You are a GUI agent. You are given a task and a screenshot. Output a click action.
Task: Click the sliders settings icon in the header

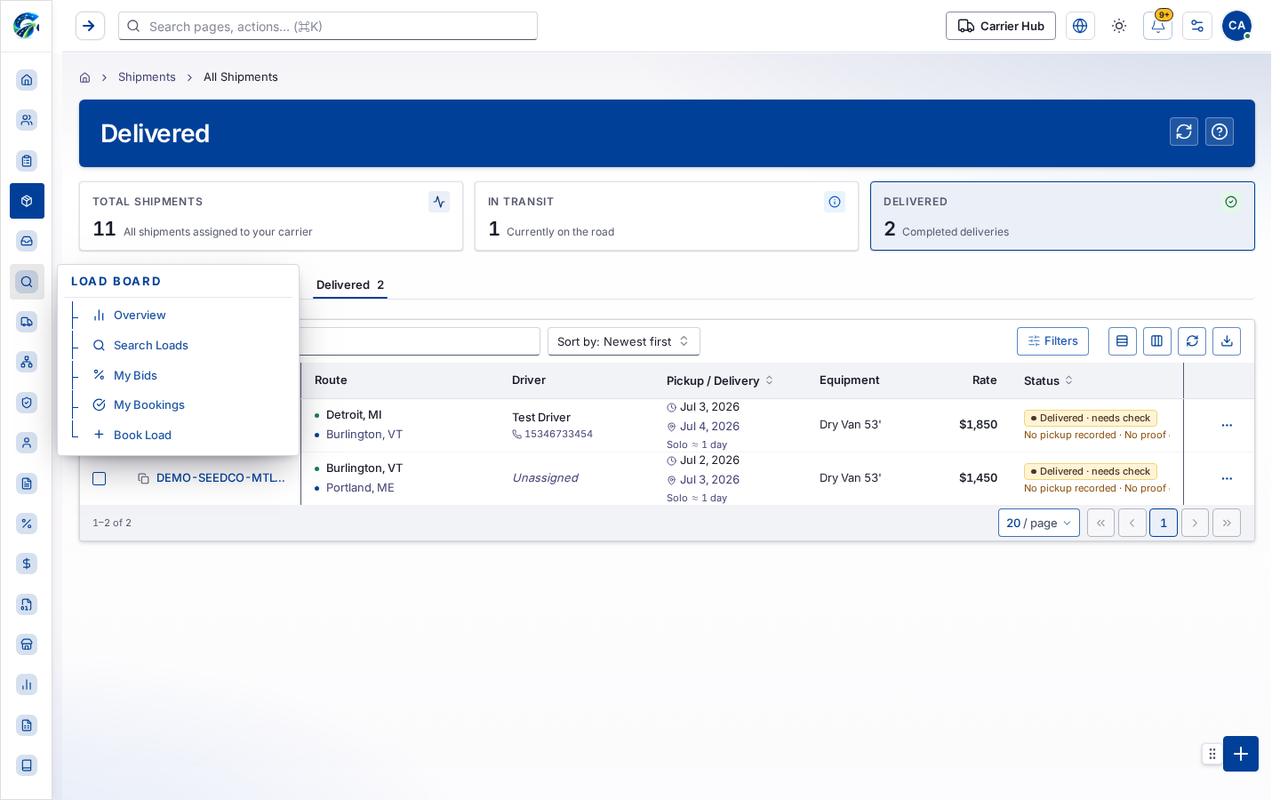point(1197,26)
